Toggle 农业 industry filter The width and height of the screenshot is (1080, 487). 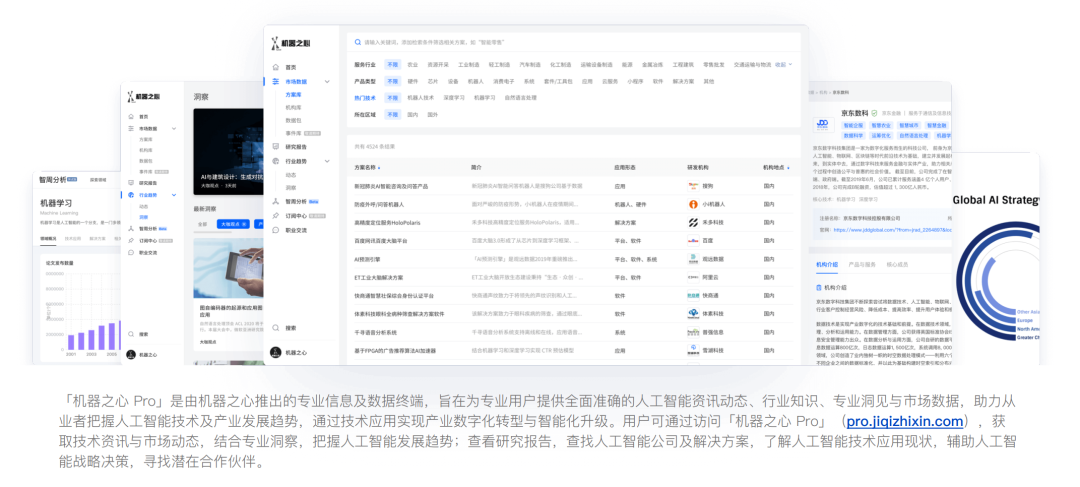click(413, 64)
